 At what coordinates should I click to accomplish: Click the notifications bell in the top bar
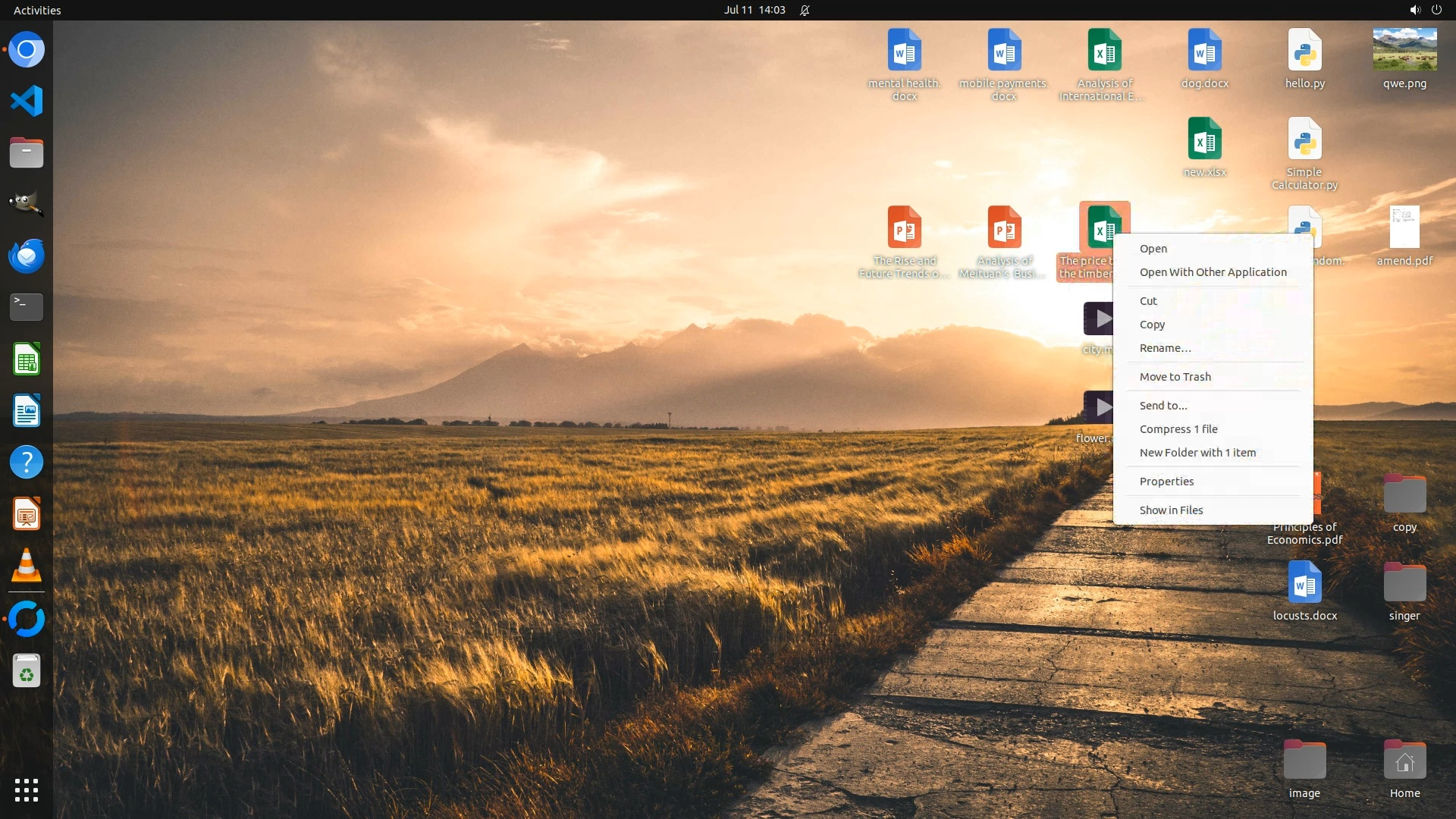(x=805, y=10)
